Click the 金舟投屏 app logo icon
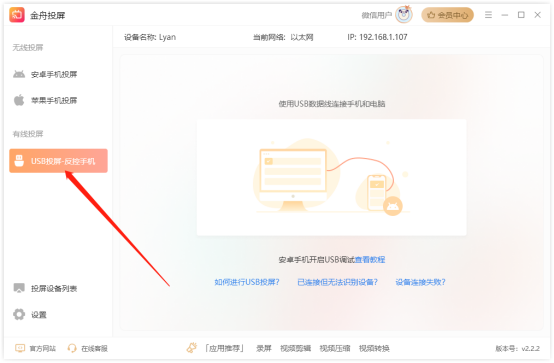Image resolution: width=554 pixels, height=363 pixels. coord(17,15)
